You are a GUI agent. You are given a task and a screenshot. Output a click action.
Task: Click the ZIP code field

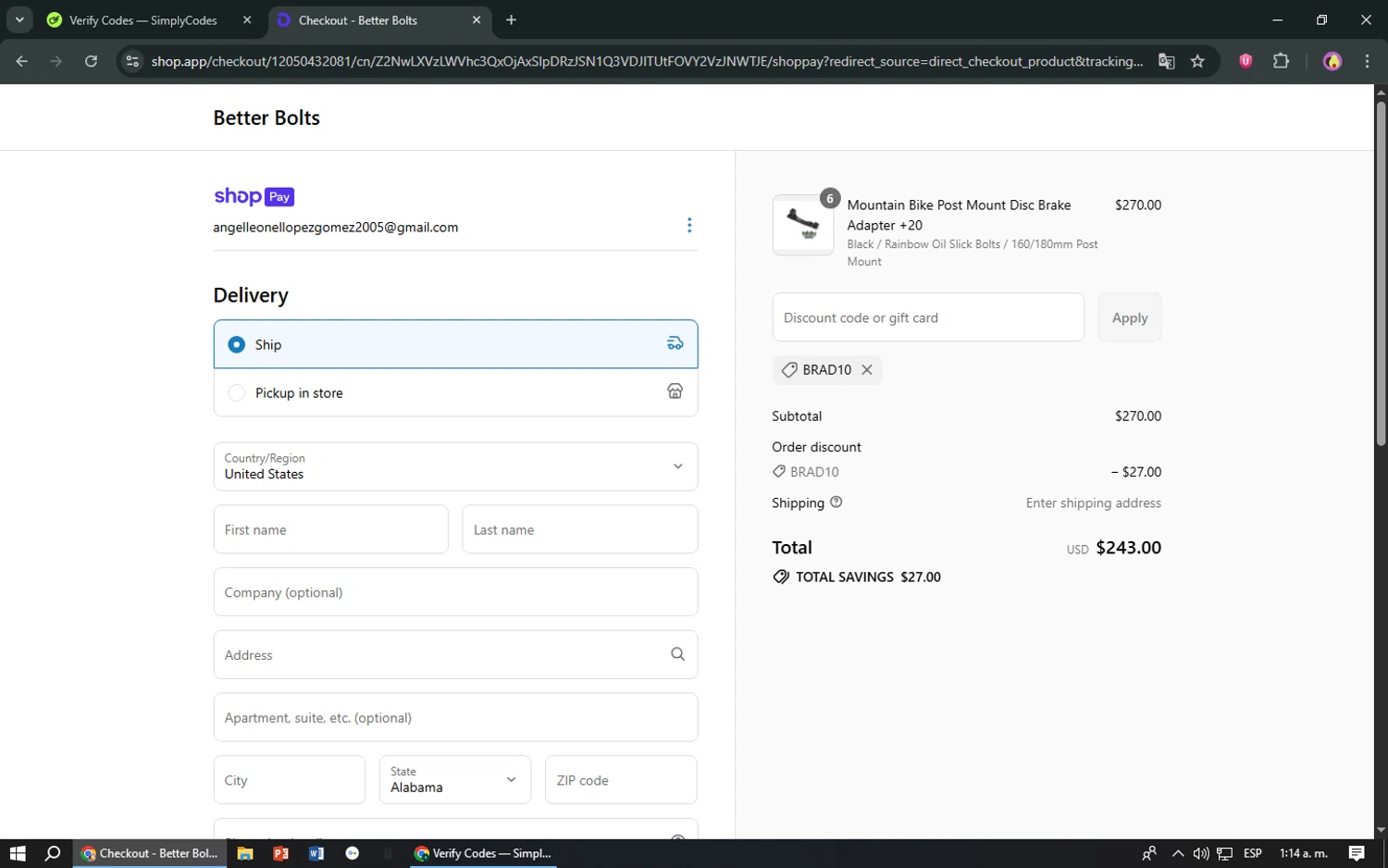(621, 780)
